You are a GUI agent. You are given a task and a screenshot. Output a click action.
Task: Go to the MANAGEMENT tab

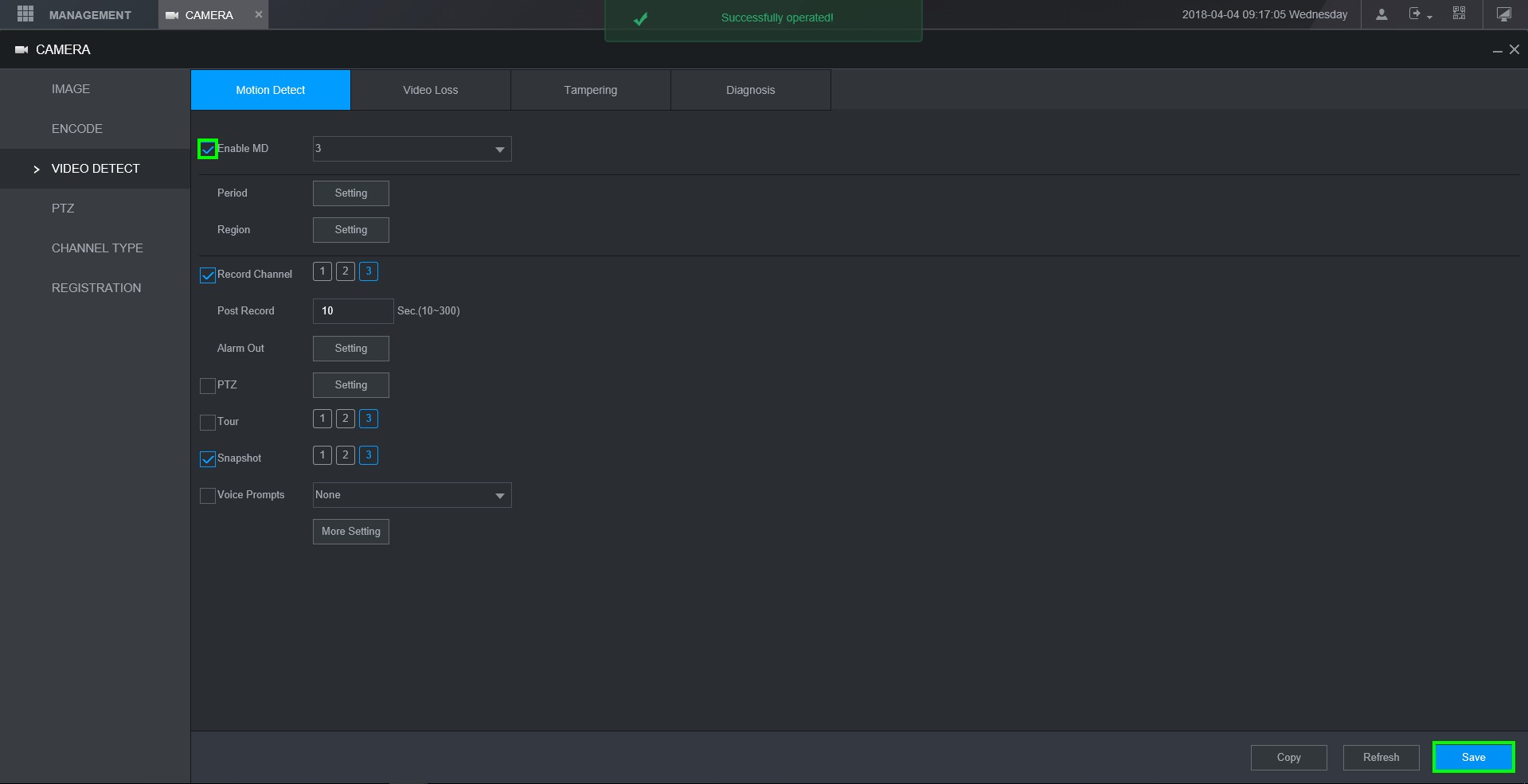(x=80, y=14)
